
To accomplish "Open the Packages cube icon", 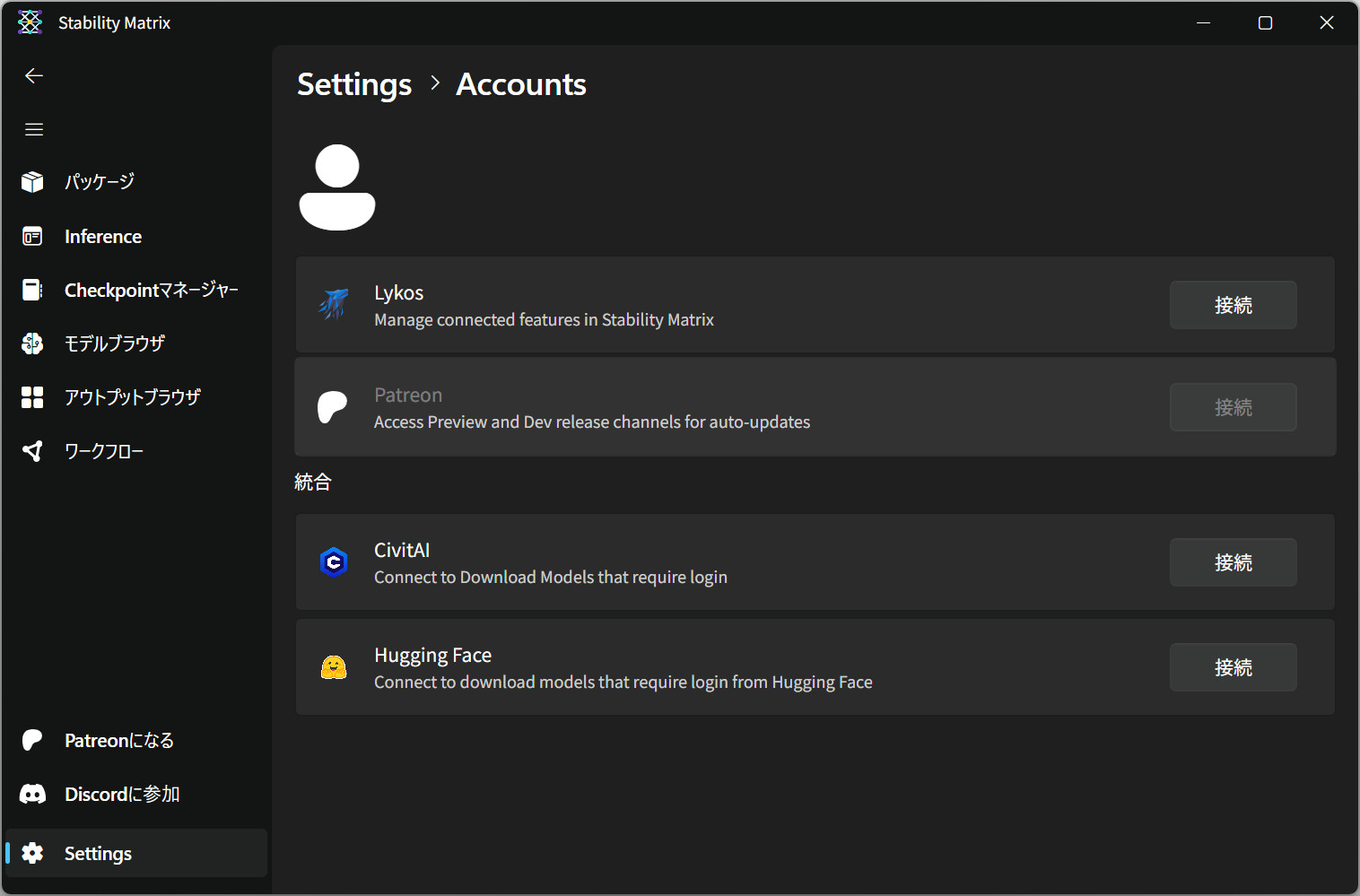I will [32, 182].
